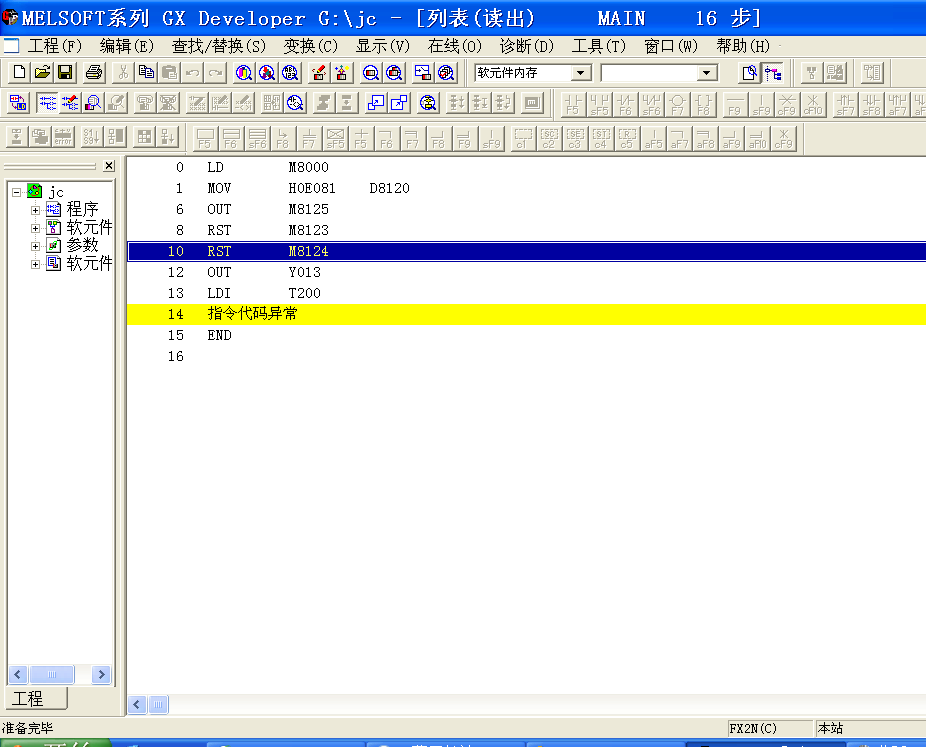This screenshot has width=926, height=747.
Task: Click the Print icon in the toolbar
Action: click(93, 72)
